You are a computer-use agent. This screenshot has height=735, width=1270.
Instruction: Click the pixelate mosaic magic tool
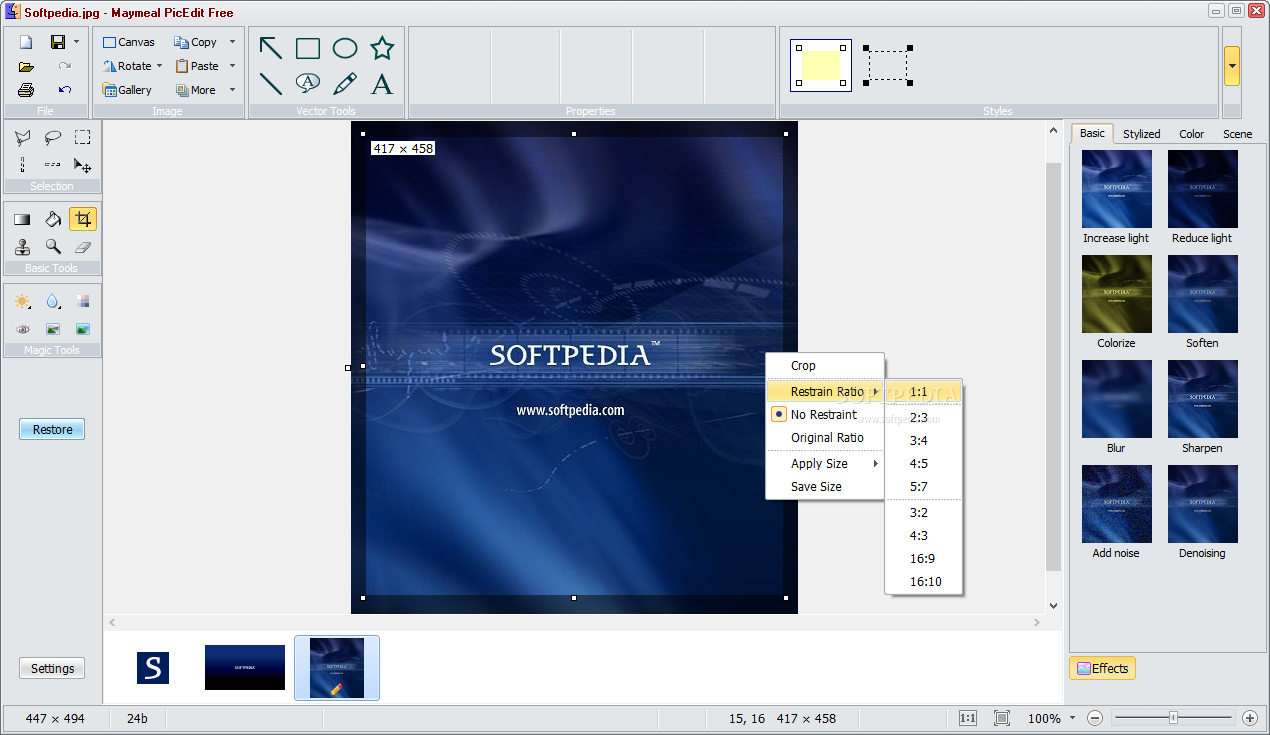click(x=83, y=301)
